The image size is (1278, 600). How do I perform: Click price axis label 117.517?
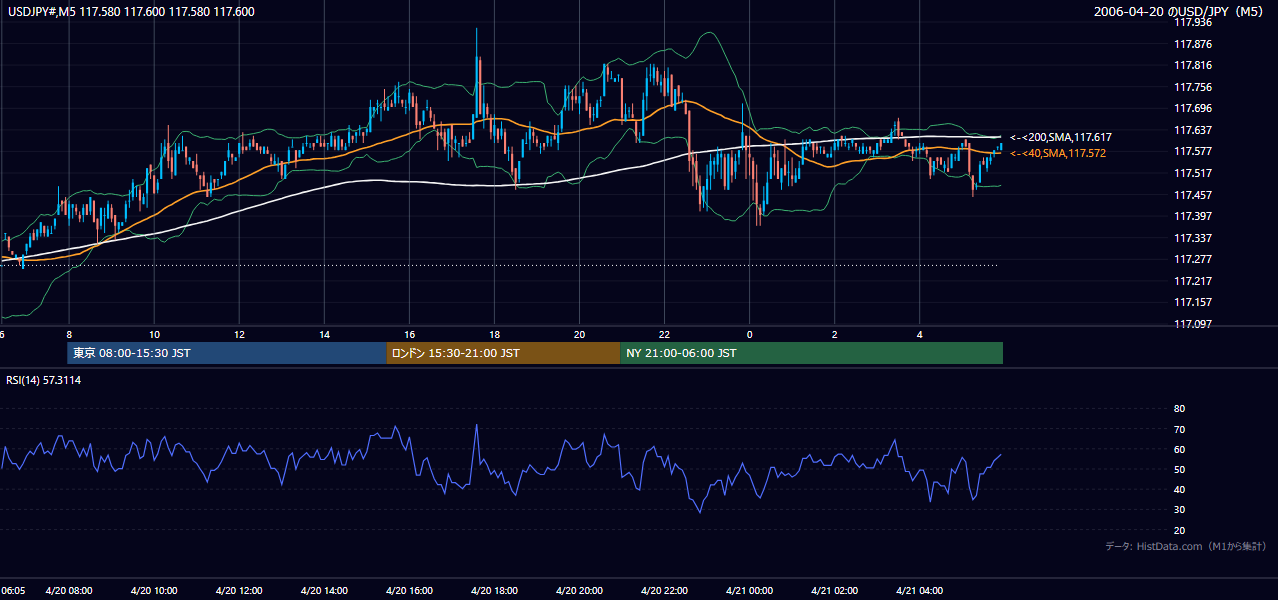[x=1193, y=173]
